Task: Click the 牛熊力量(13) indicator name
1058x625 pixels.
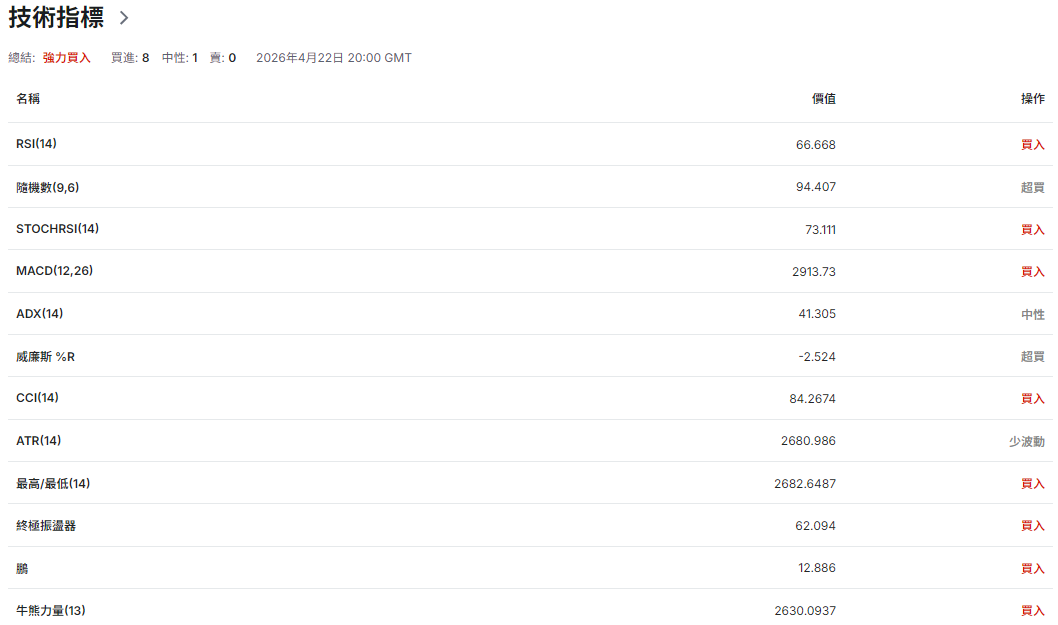Action: (58, 610)
